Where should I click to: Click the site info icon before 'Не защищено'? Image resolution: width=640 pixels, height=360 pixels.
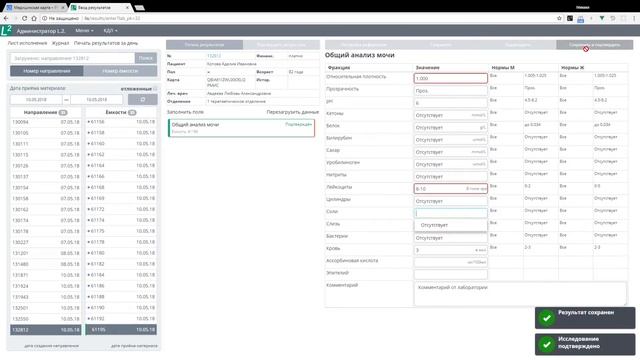45,18
